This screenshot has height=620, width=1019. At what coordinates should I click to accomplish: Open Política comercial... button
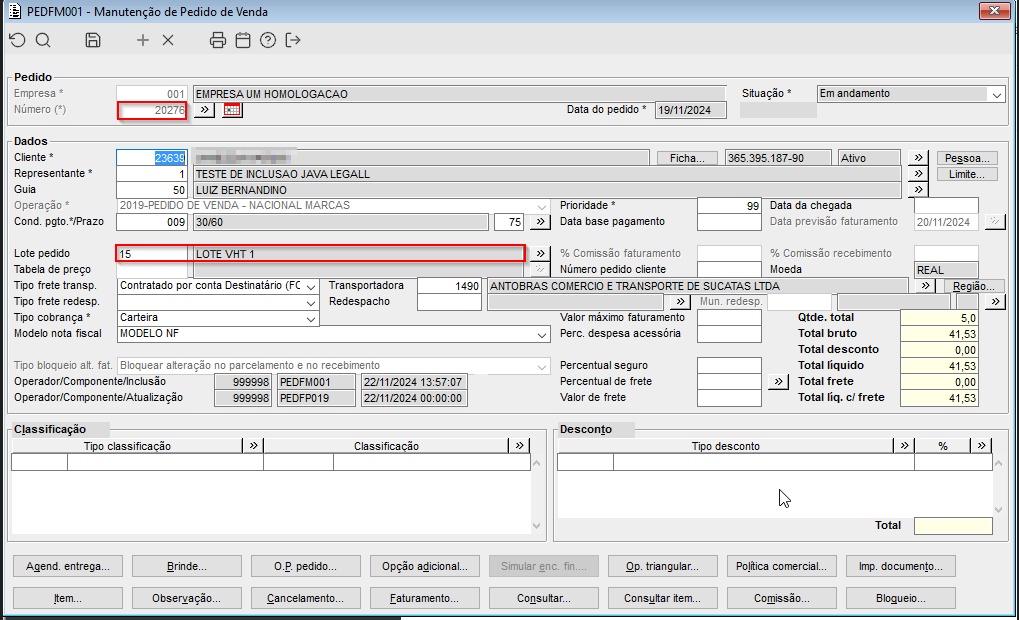coord(782,566)
